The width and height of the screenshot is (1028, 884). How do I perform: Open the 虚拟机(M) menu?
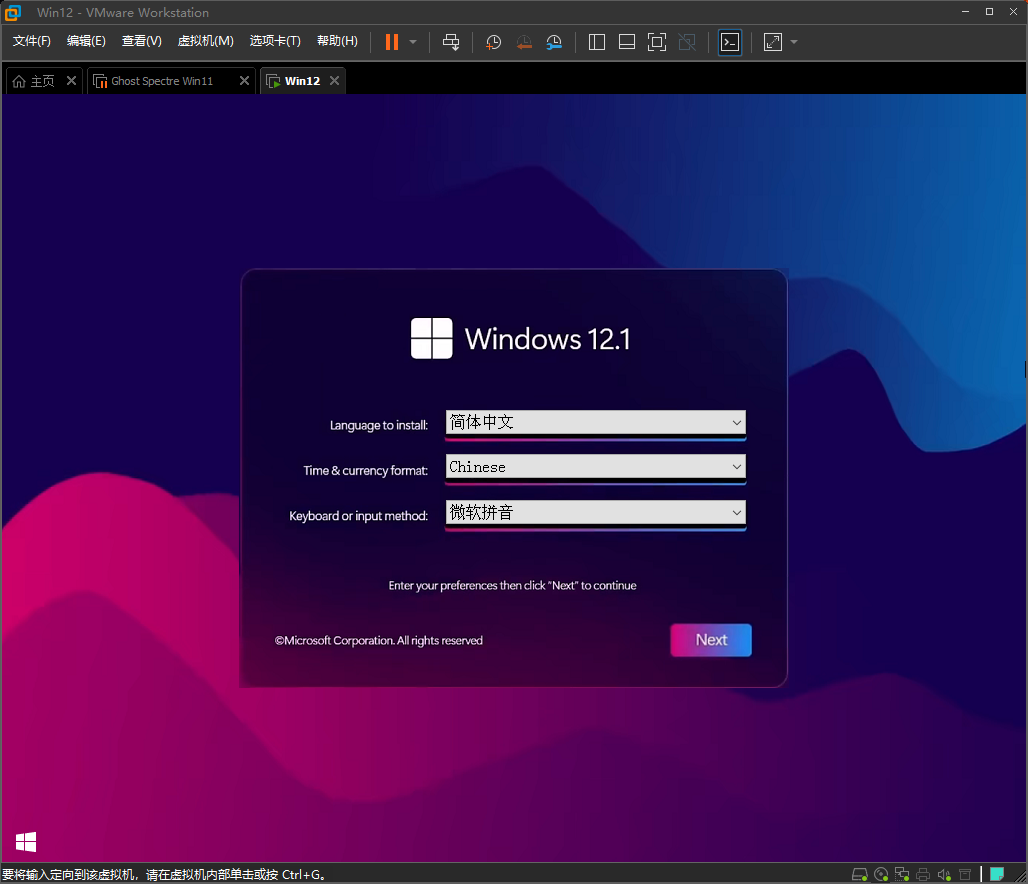pos(205,41)
